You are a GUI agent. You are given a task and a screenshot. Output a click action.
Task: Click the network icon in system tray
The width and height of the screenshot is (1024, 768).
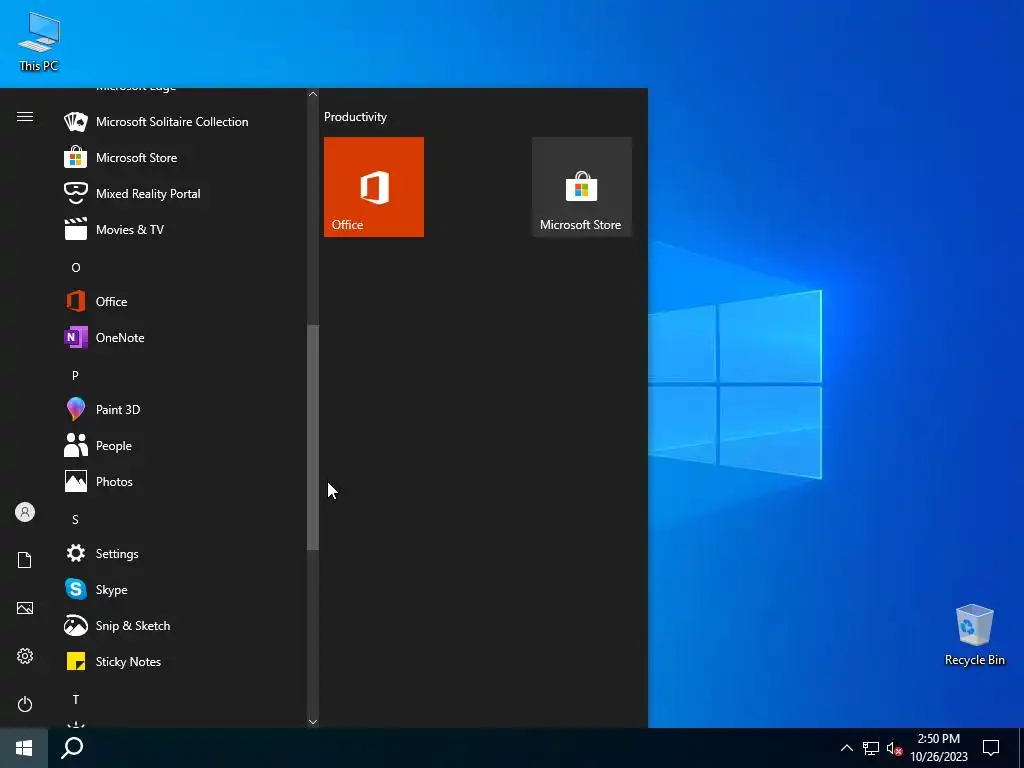(871, 748)
